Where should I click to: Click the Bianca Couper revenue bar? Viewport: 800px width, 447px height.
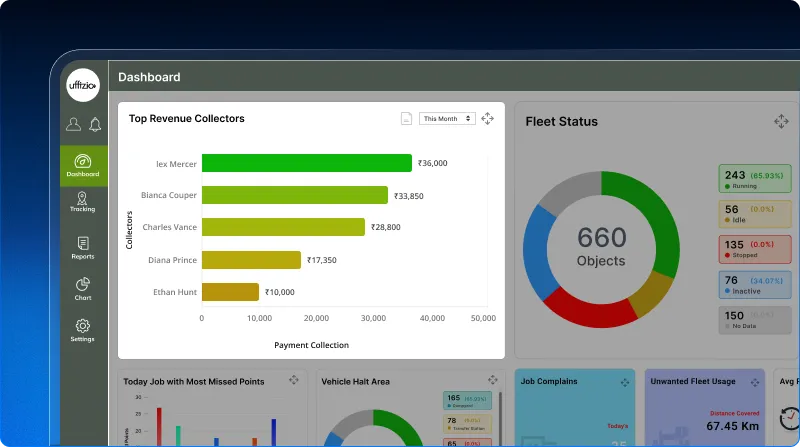295,195
